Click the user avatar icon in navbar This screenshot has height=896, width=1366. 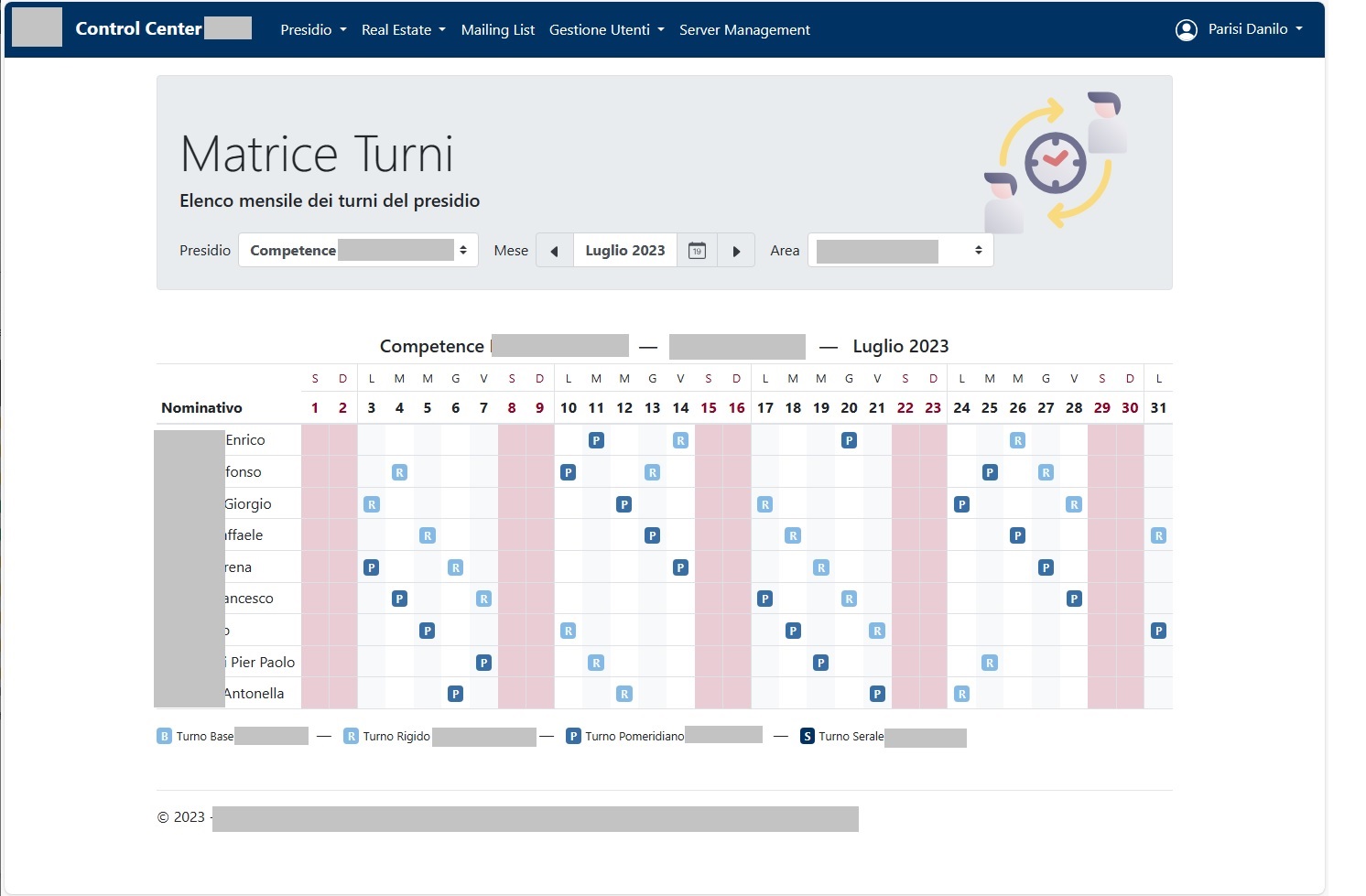coord(1186,30)
